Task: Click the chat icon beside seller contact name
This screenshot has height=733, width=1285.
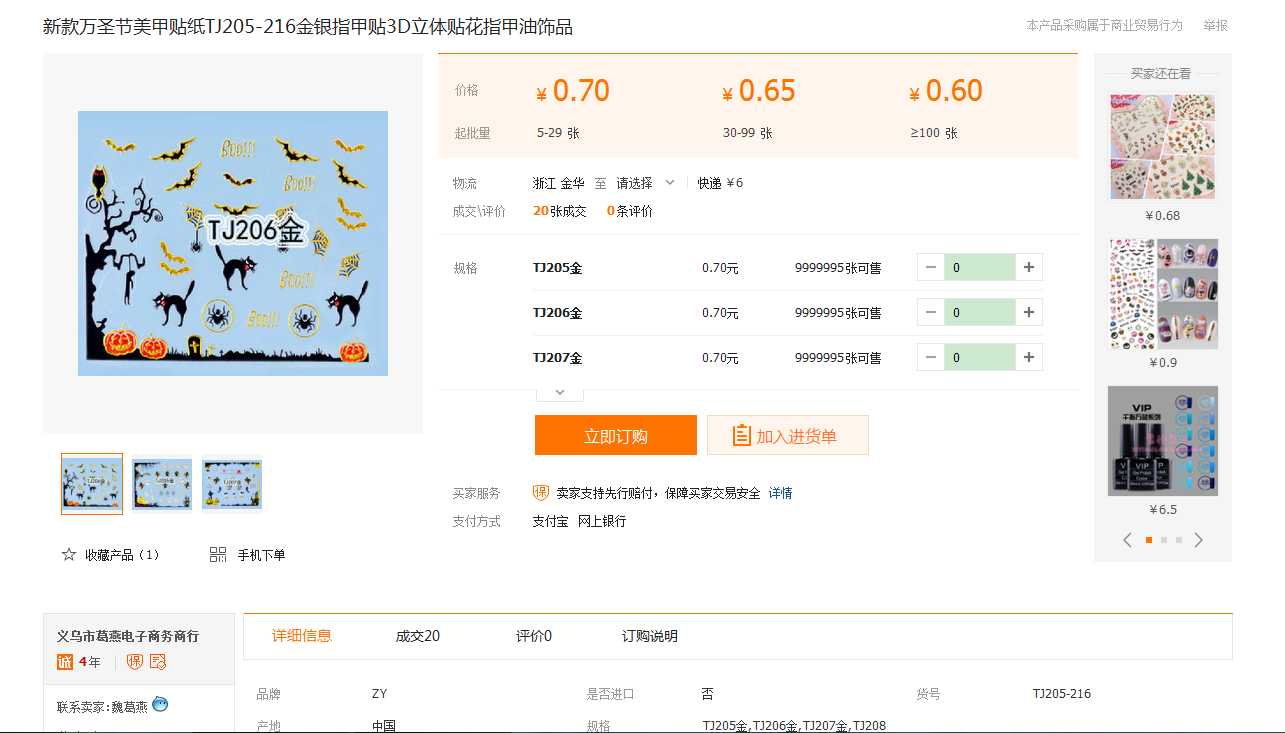Action: tap(160, 704)
